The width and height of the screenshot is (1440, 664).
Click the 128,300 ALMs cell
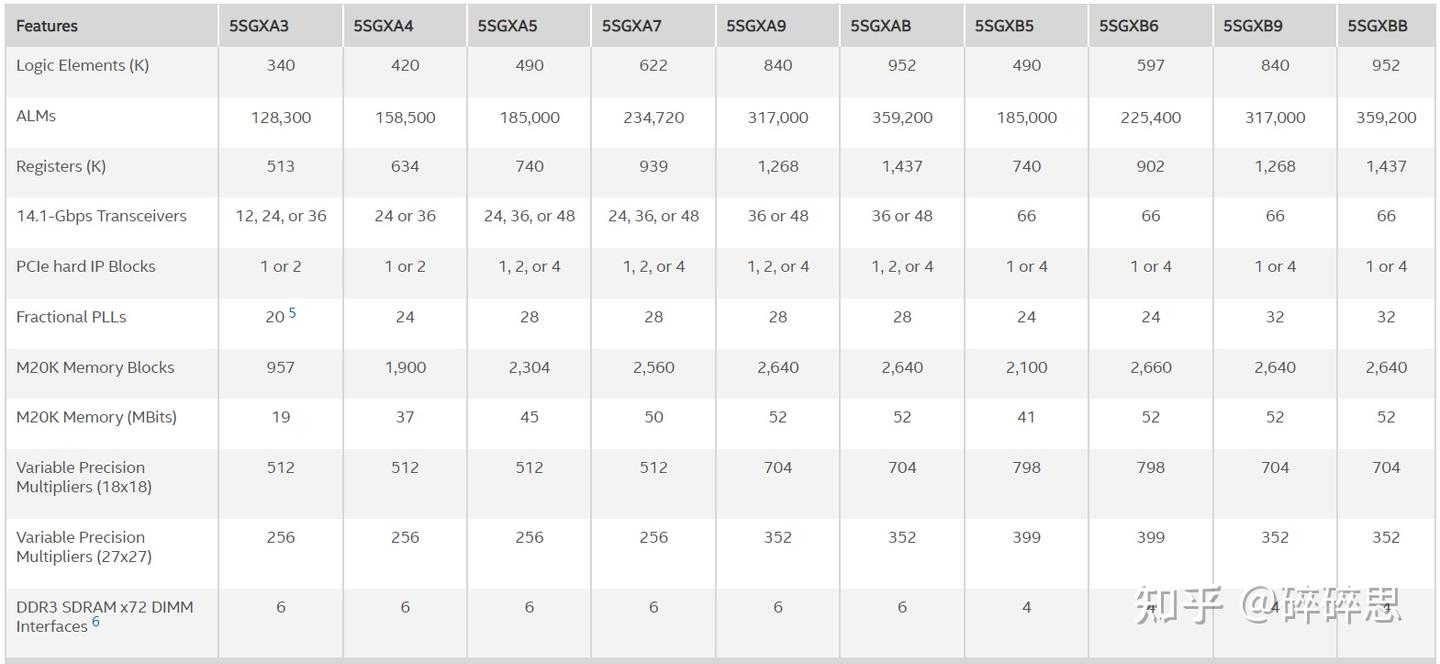[281, 117]
